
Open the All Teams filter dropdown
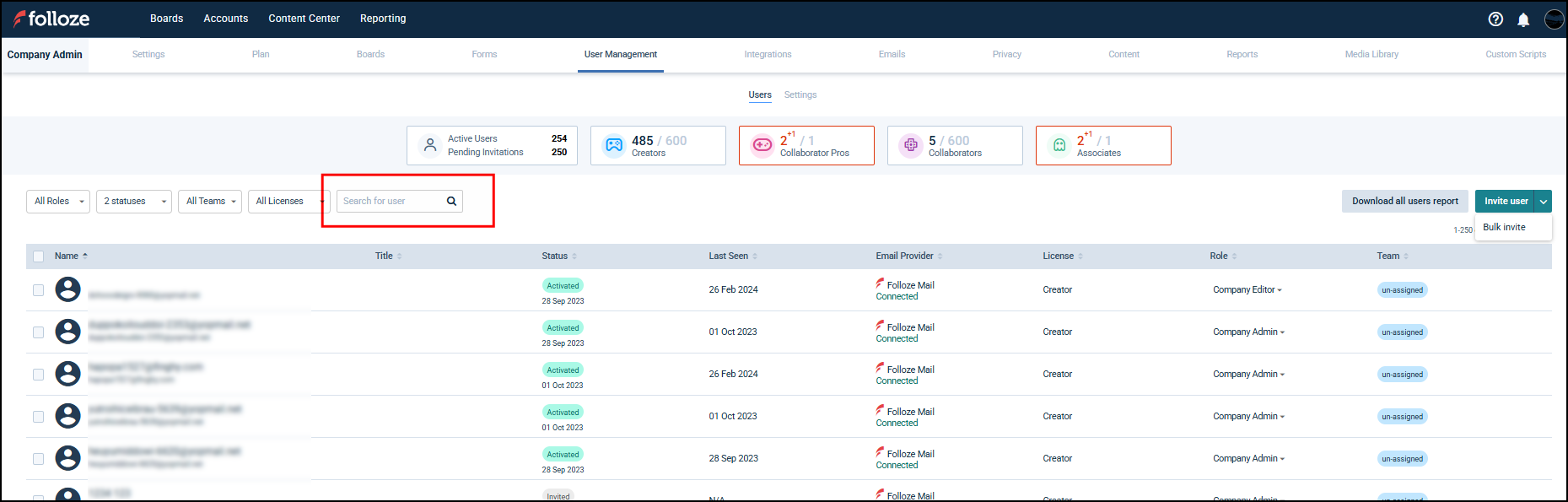210,202
